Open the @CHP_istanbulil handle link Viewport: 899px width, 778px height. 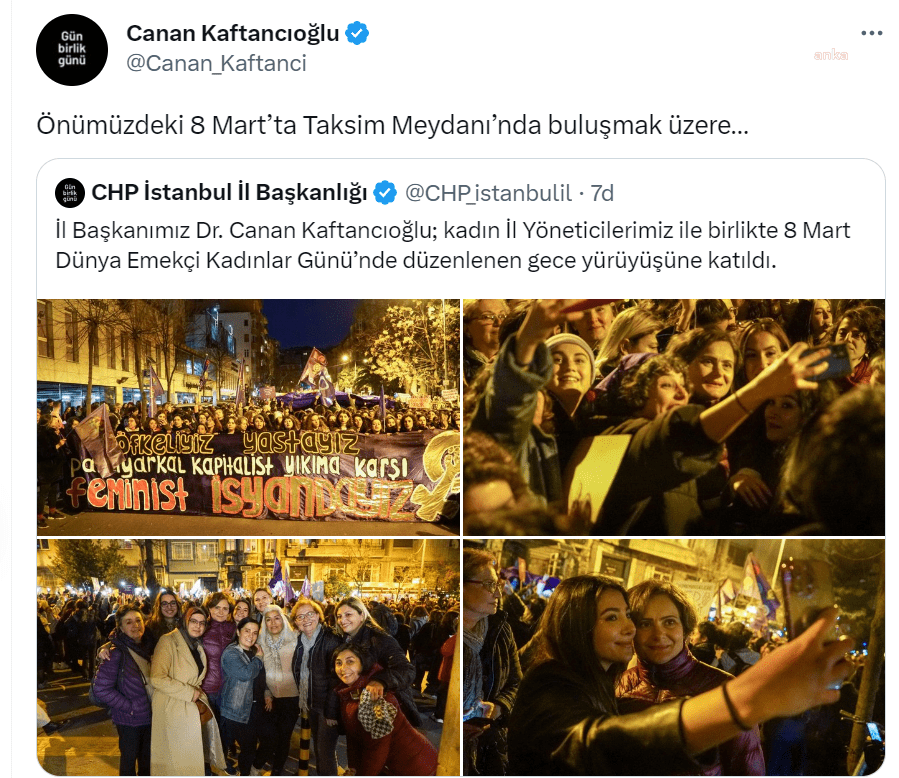(488, 193)
